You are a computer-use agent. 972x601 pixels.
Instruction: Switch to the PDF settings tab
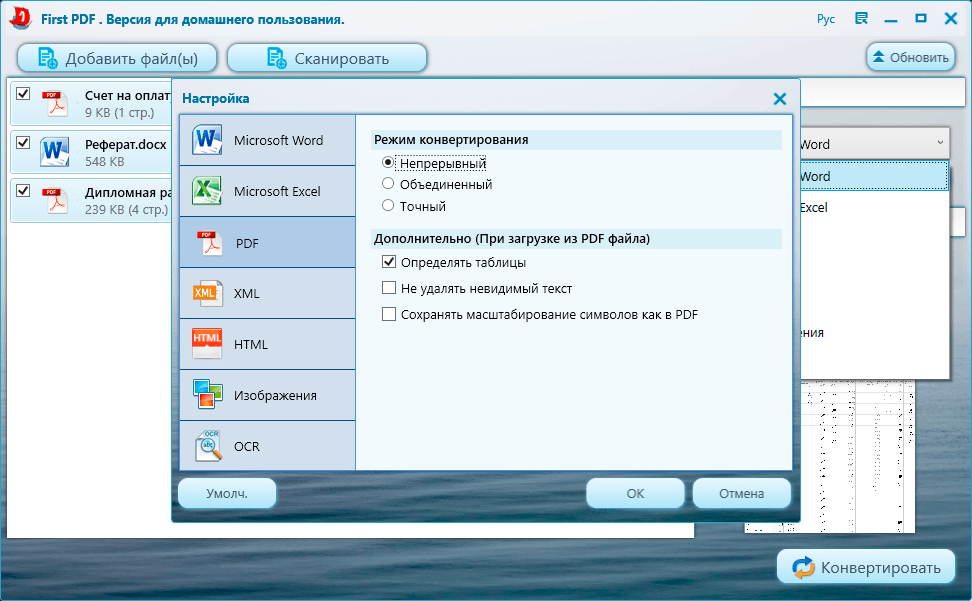pyautogui.click(x=267, y=242)
